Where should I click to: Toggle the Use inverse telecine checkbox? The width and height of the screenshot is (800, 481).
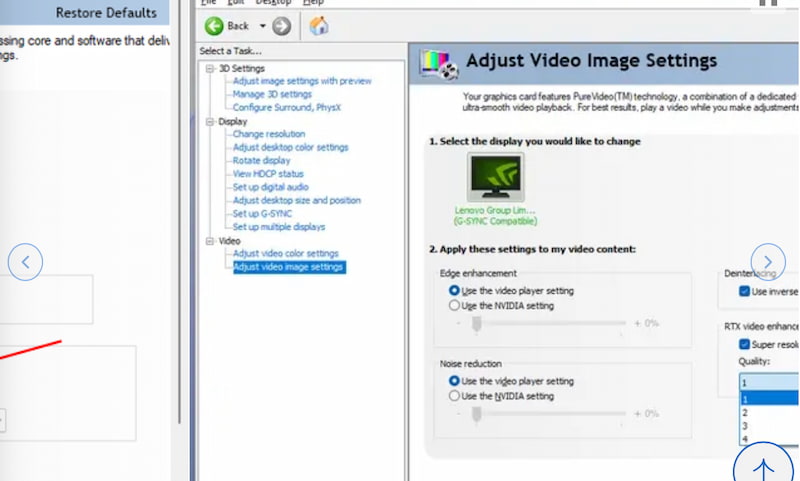point(744,291)
